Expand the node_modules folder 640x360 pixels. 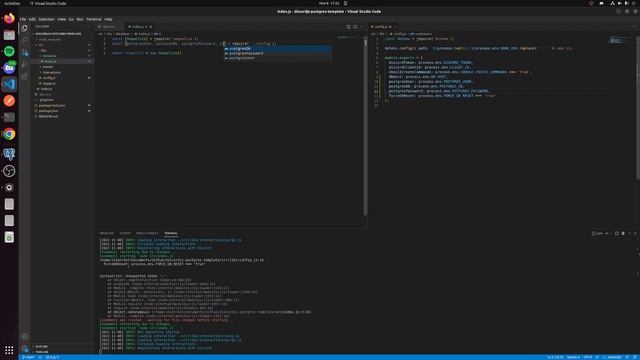pyautogui.click(x=50, y=40)
